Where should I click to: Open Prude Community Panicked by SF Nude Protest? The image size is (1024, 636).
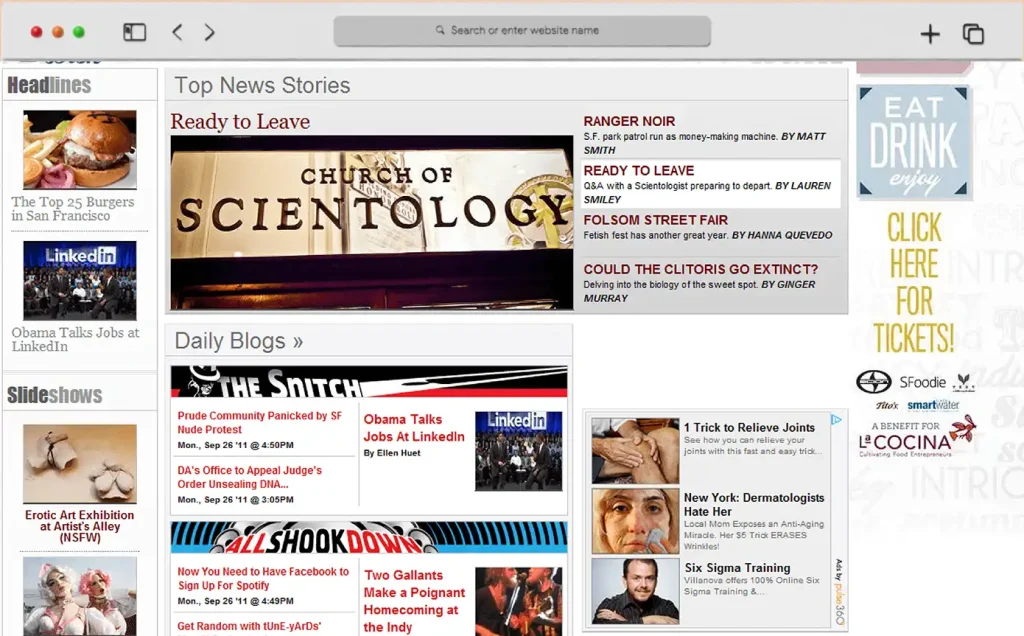click(x=260, y=422)
